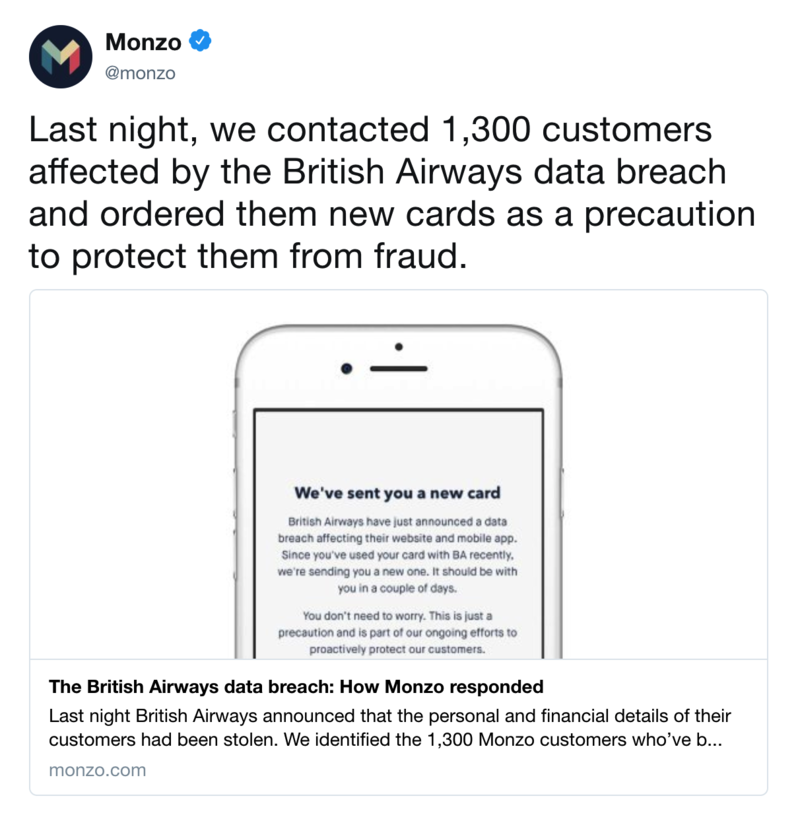Viewport: 800px width, 821px height.
Task: Open the Monzo display name
Action: tap(143, 42)
